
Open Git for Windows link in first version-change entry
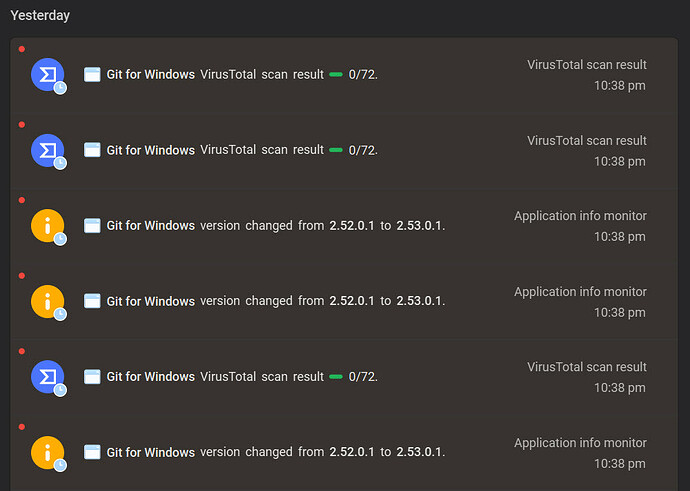(x=150, y=226)
